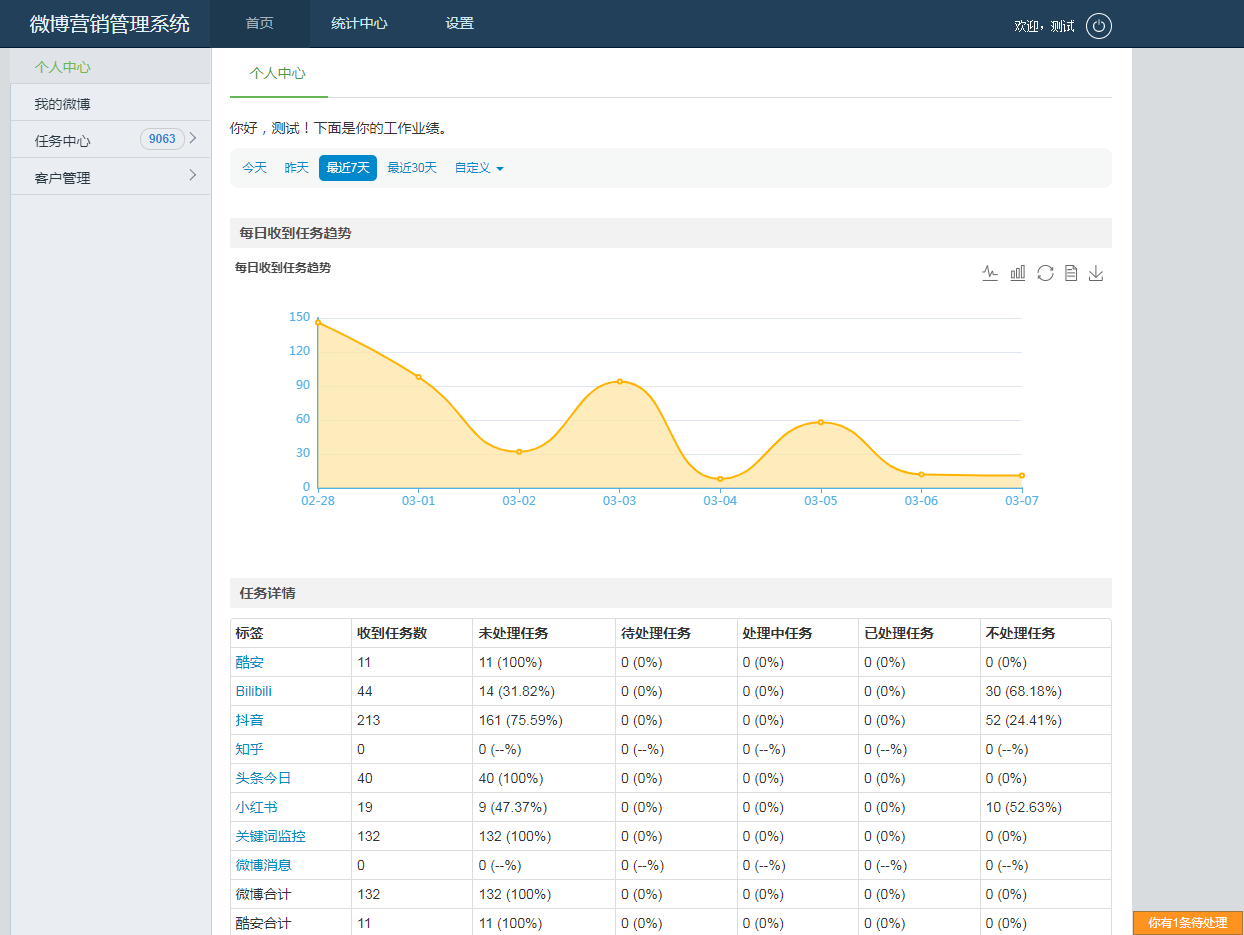Expand the 任务中心 sidebar chevron
This screenshot has height=935, width=1244.
[x=193, y=139]
